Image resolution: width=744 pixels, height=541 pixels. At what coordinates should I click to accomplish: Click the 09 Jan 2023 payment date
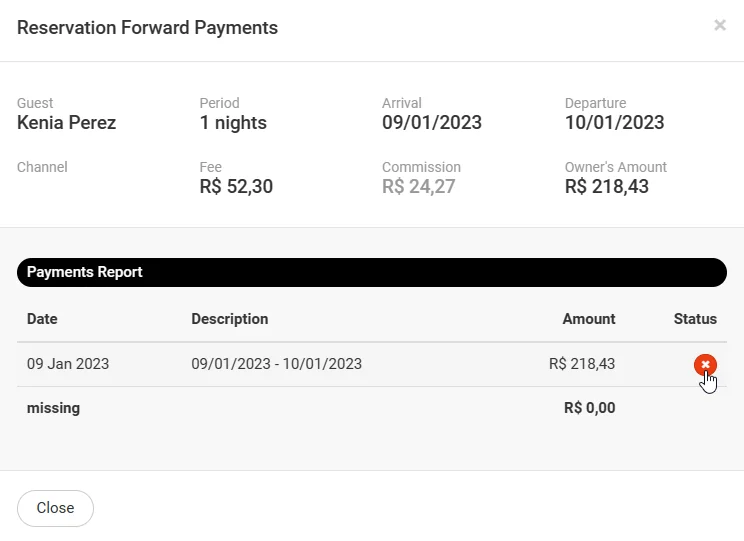pos(68,364)
